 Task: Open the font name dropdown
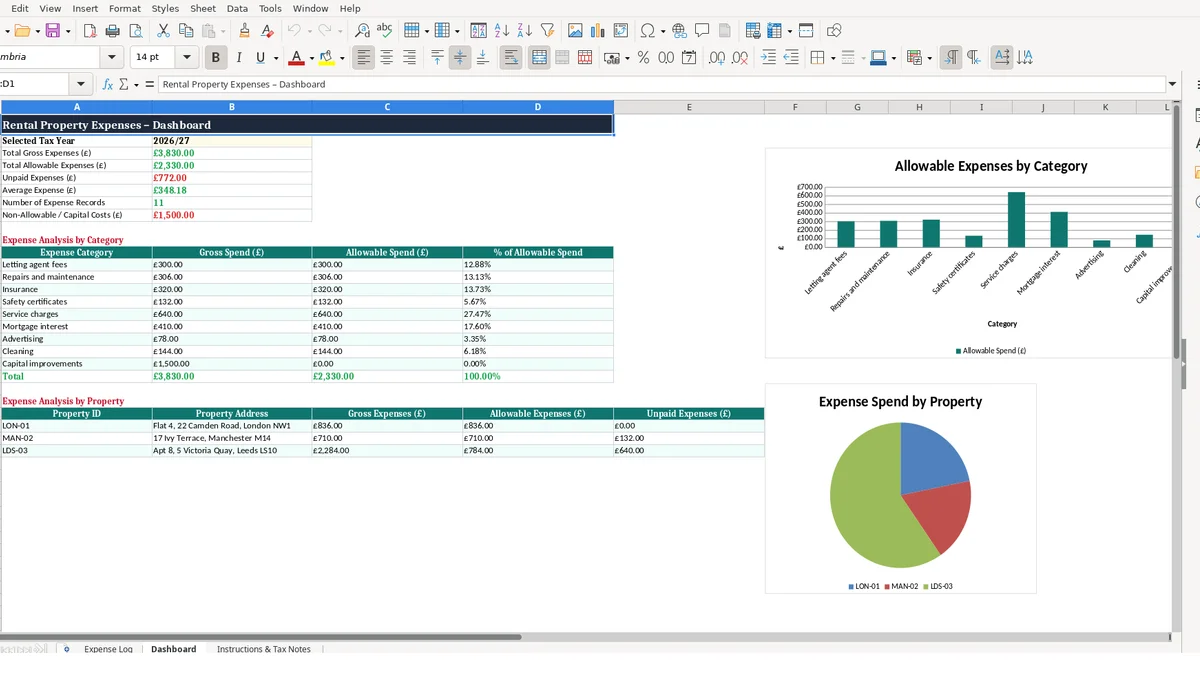coord(112,58)
